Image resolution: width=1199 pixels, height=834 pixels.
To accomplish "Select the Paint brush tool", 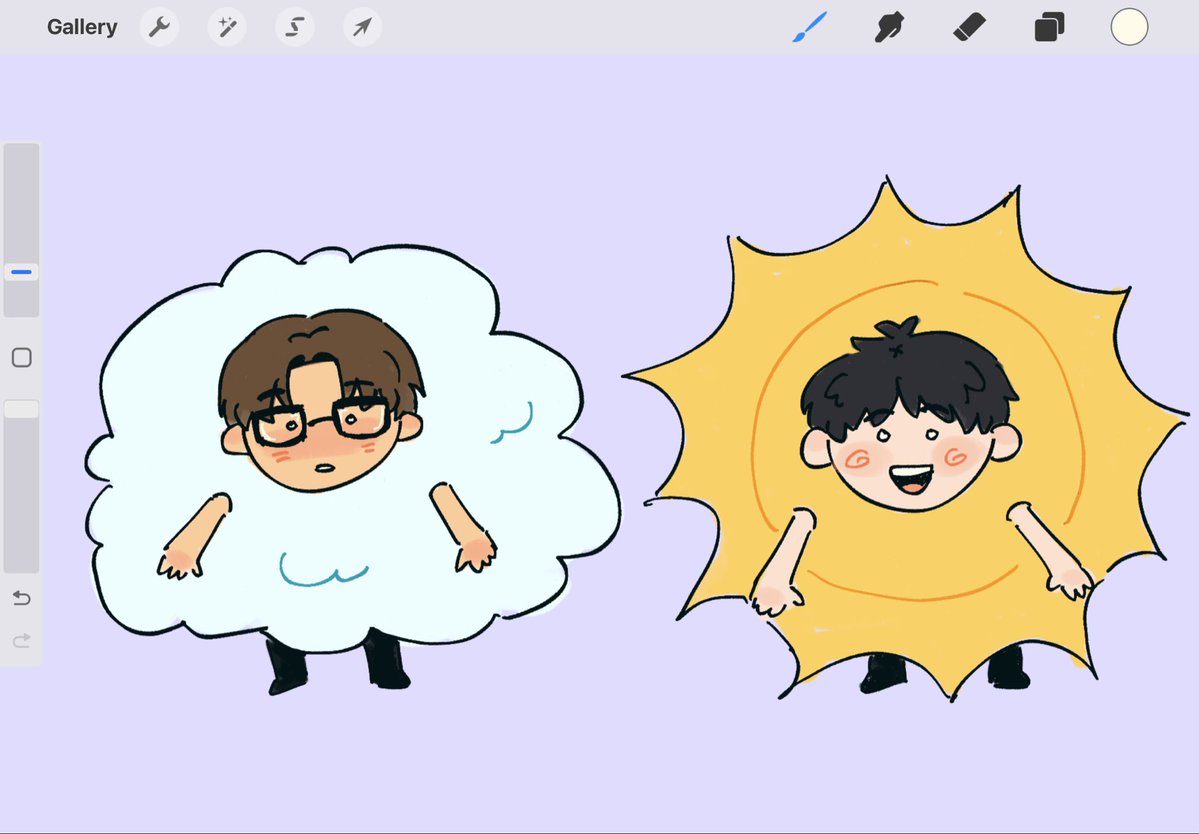I will (810, 27).
